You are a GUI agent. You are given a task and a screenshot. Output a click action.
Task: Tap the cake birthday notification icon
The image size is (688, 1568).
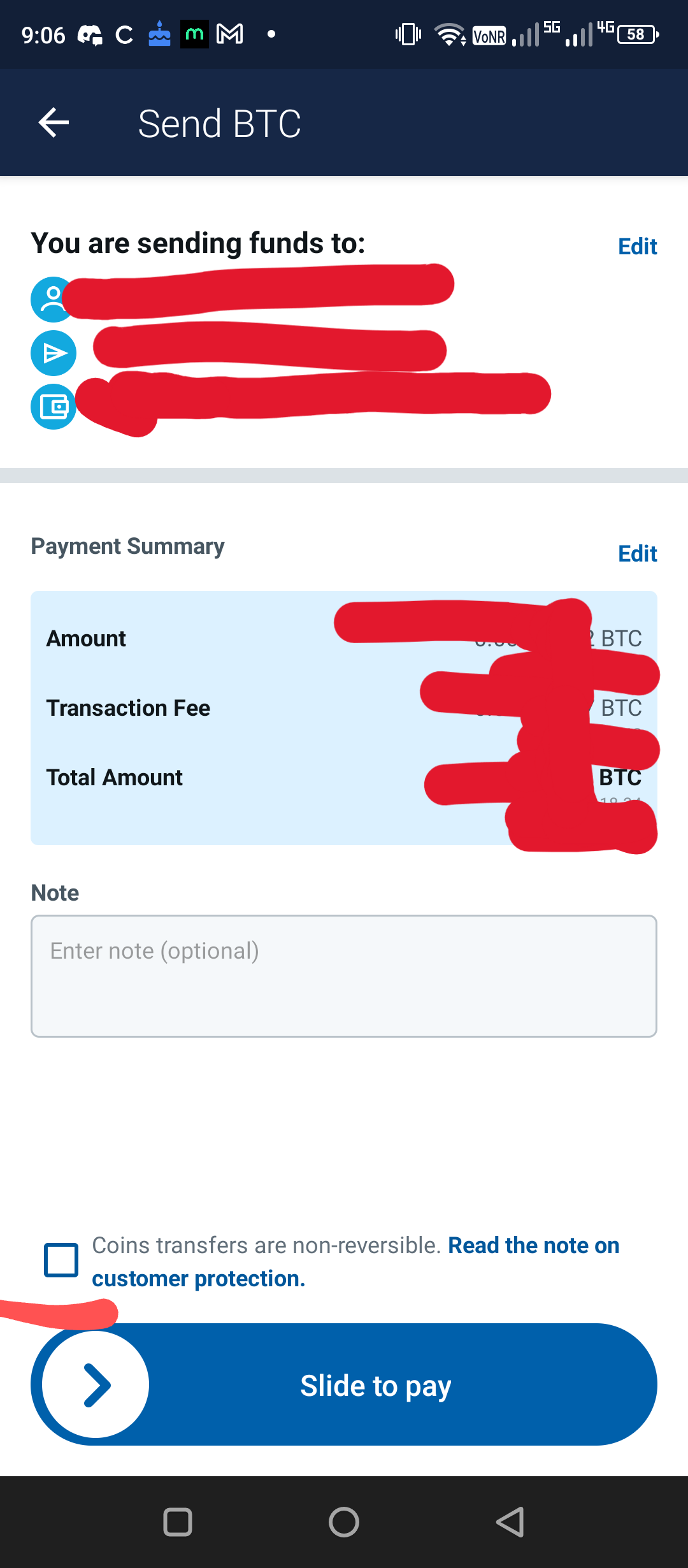coord(159,34)
